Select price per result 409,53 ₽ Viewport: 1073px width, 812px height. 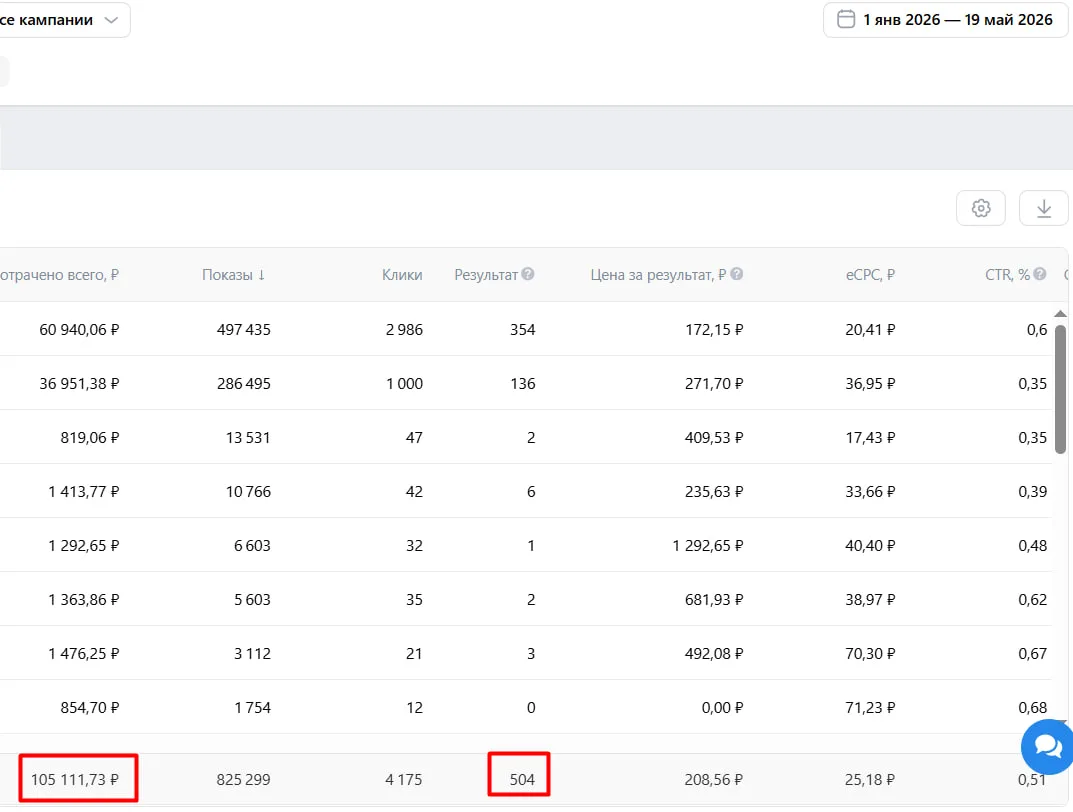coord(714,438)
